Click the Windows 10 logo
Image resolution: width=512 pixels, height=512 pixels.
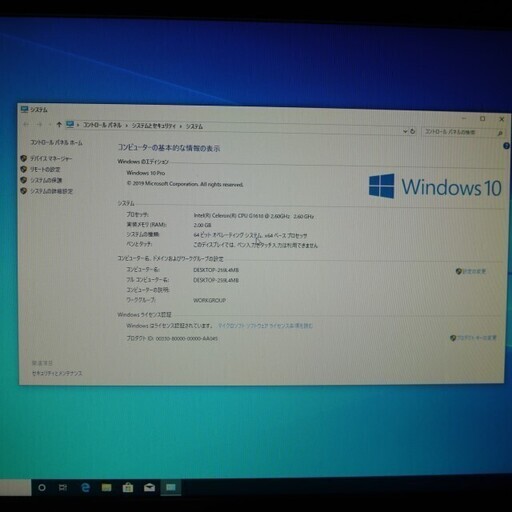tap(435, 186)
